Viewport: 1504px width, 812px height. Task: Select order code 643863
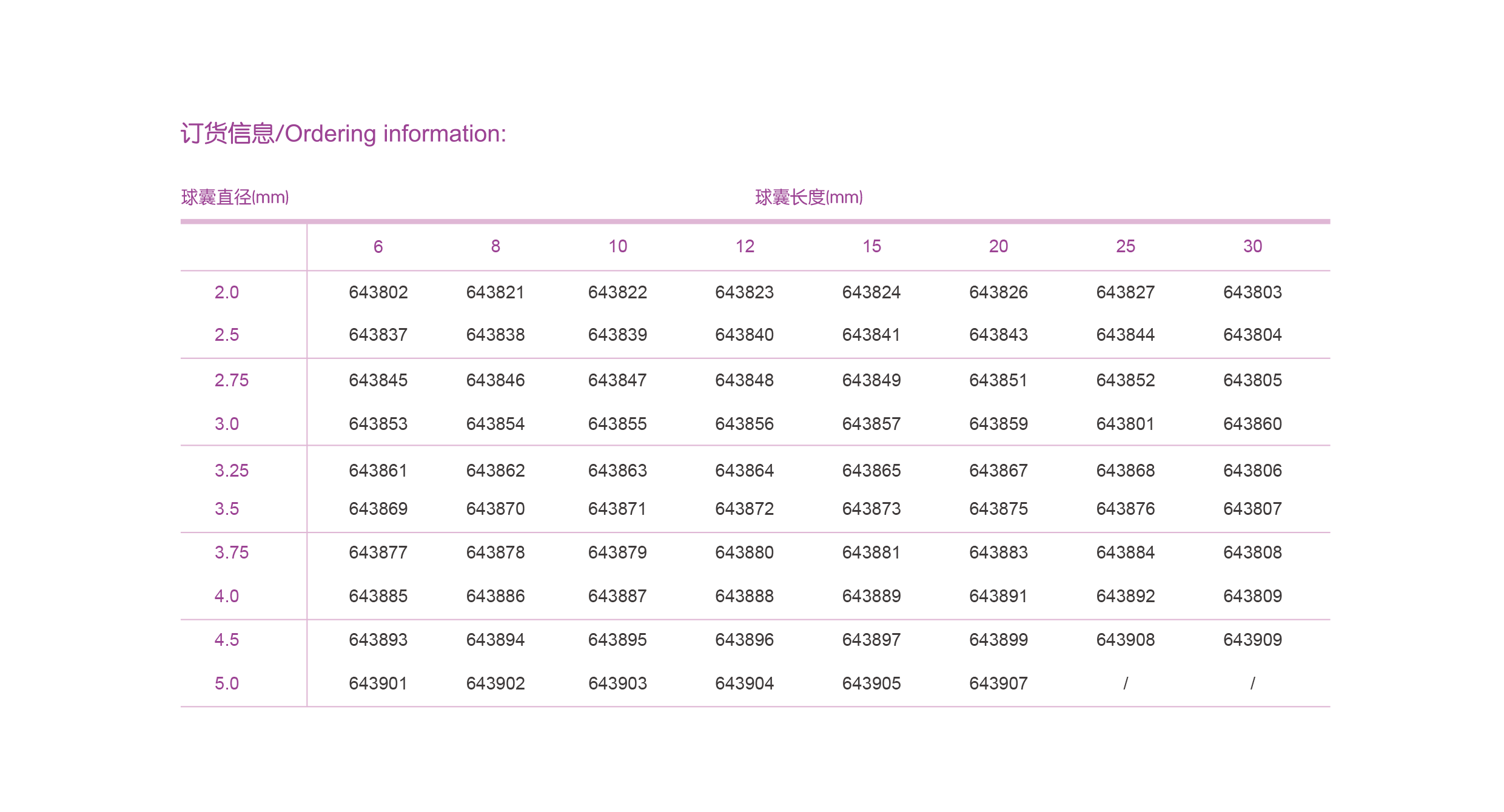617,471
